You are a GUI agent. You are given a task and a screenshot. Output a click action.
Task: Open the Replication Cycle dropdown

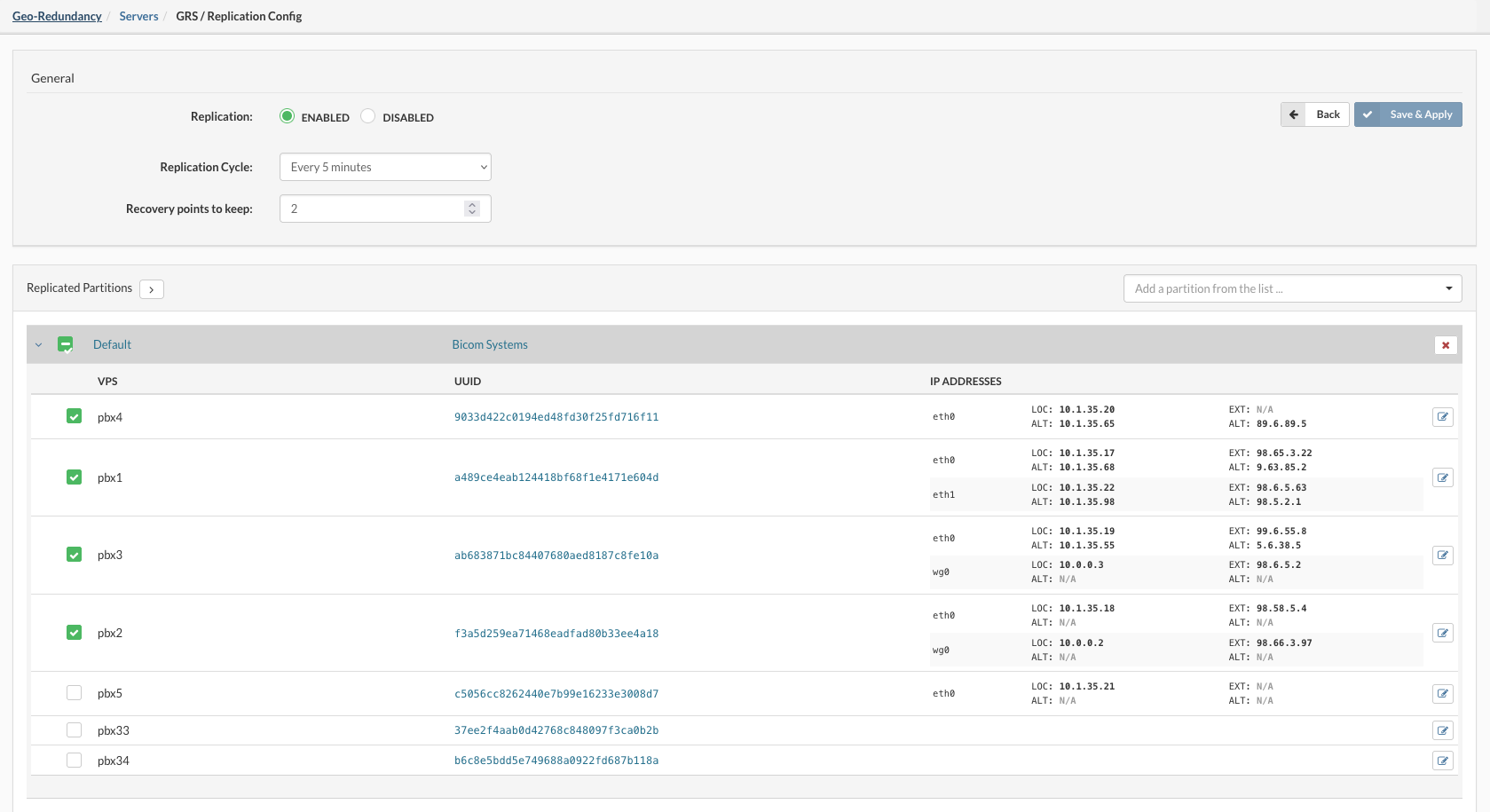[x=384, y=167]
